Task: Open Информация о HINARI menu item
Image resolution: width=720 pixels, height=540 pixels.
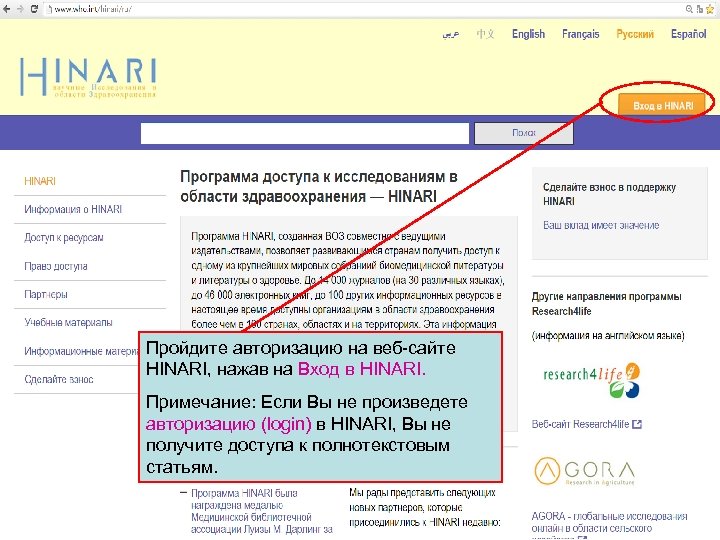Action: pyautogui.click(x=73, y=209)
